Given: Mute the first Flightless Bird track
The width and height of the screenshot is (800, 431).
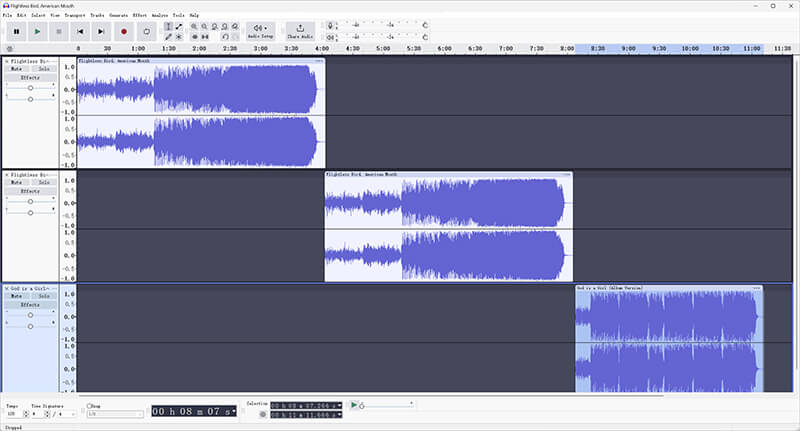Looking at the screenshot, I should (17, 69).
